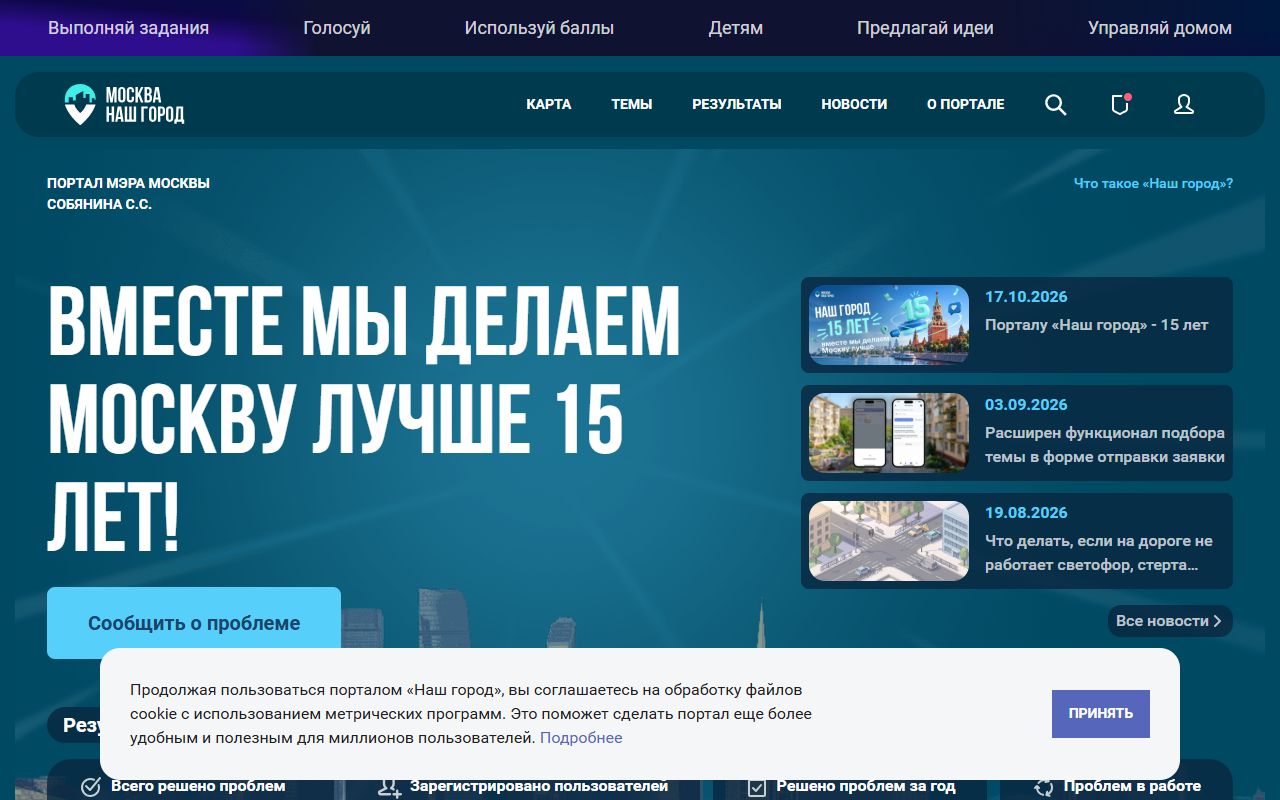
Task: Click the 'Зарегистрировано пользователей' user icon
Action: tap(390, 787)
